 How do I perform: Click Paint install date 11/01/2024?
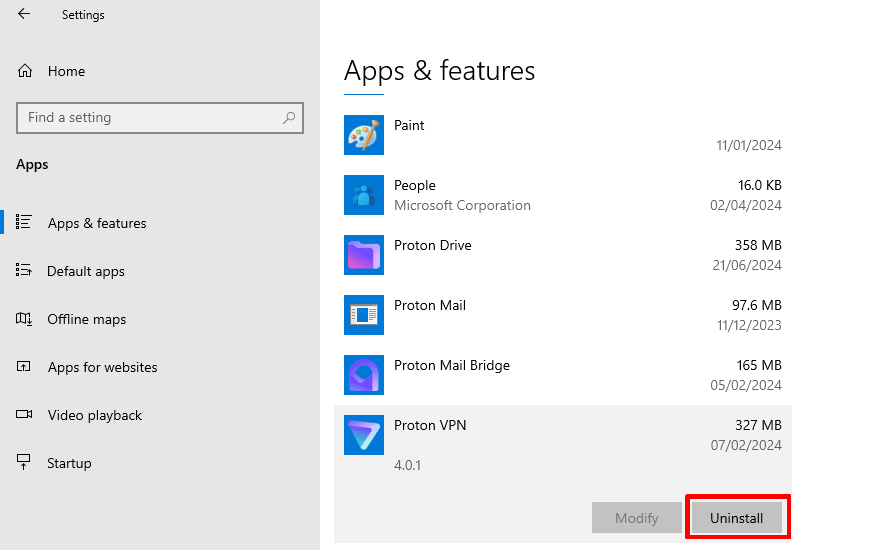749,145
